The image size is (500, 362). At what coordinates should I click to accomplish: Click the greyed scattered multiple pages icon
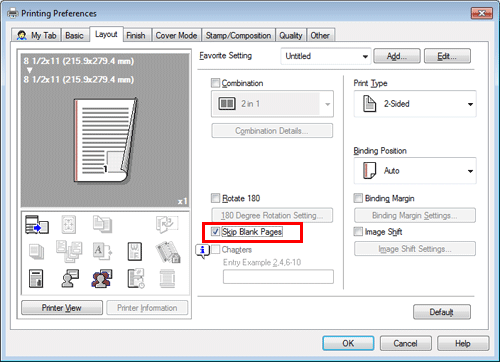(69, 251)
